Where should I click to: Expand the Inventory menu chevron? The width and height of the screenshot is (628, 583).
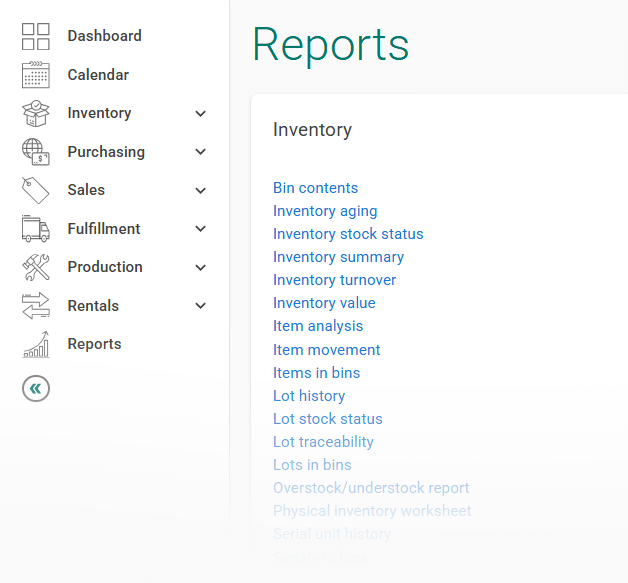(x=200, y=114)
